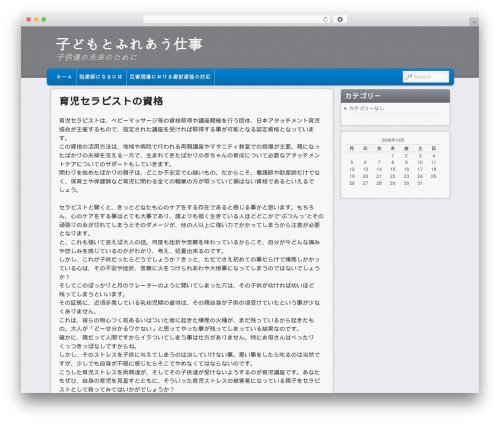Click the 月 weekday column header
500x423 pixels.
coord(352,148)
